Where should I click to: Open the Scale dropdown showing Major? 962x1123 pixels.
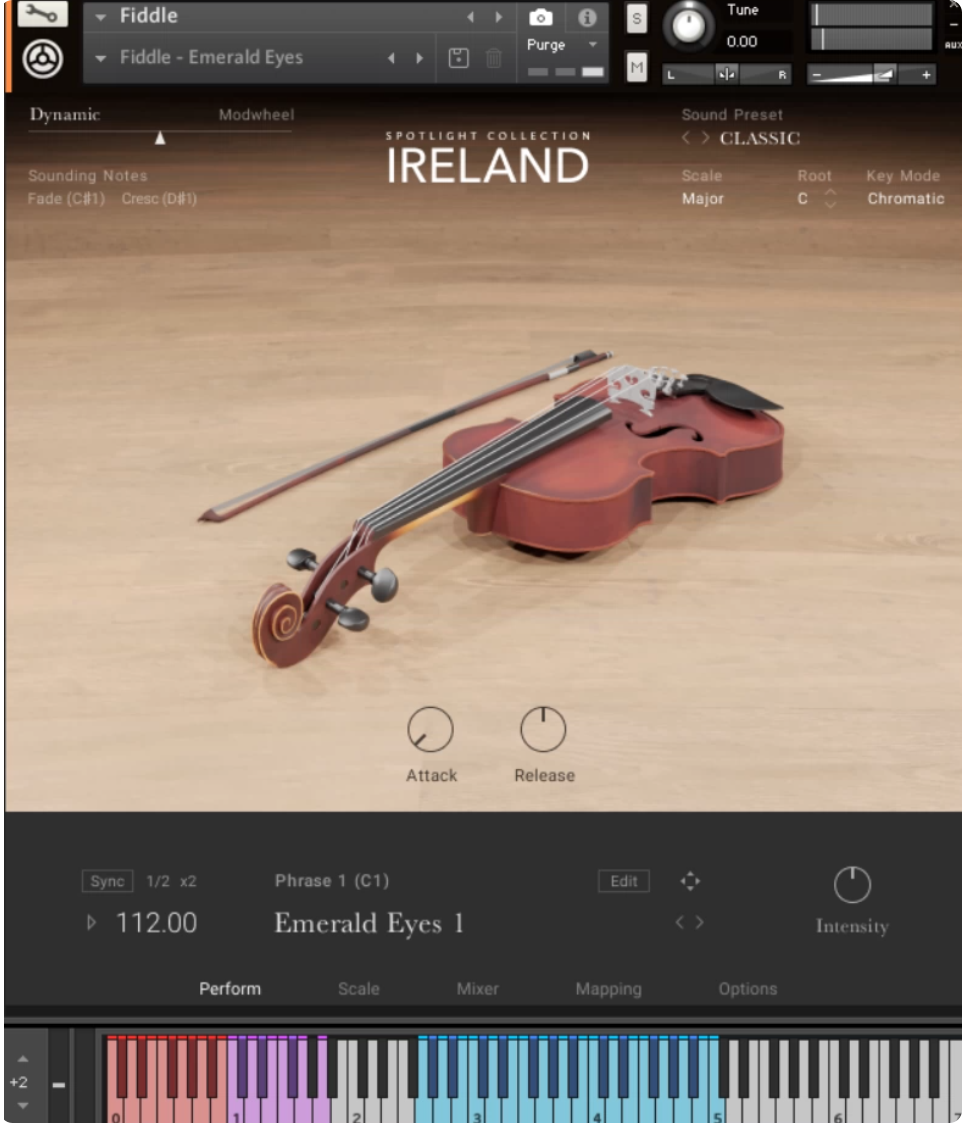pyautogui.click(x=703, y=198)
